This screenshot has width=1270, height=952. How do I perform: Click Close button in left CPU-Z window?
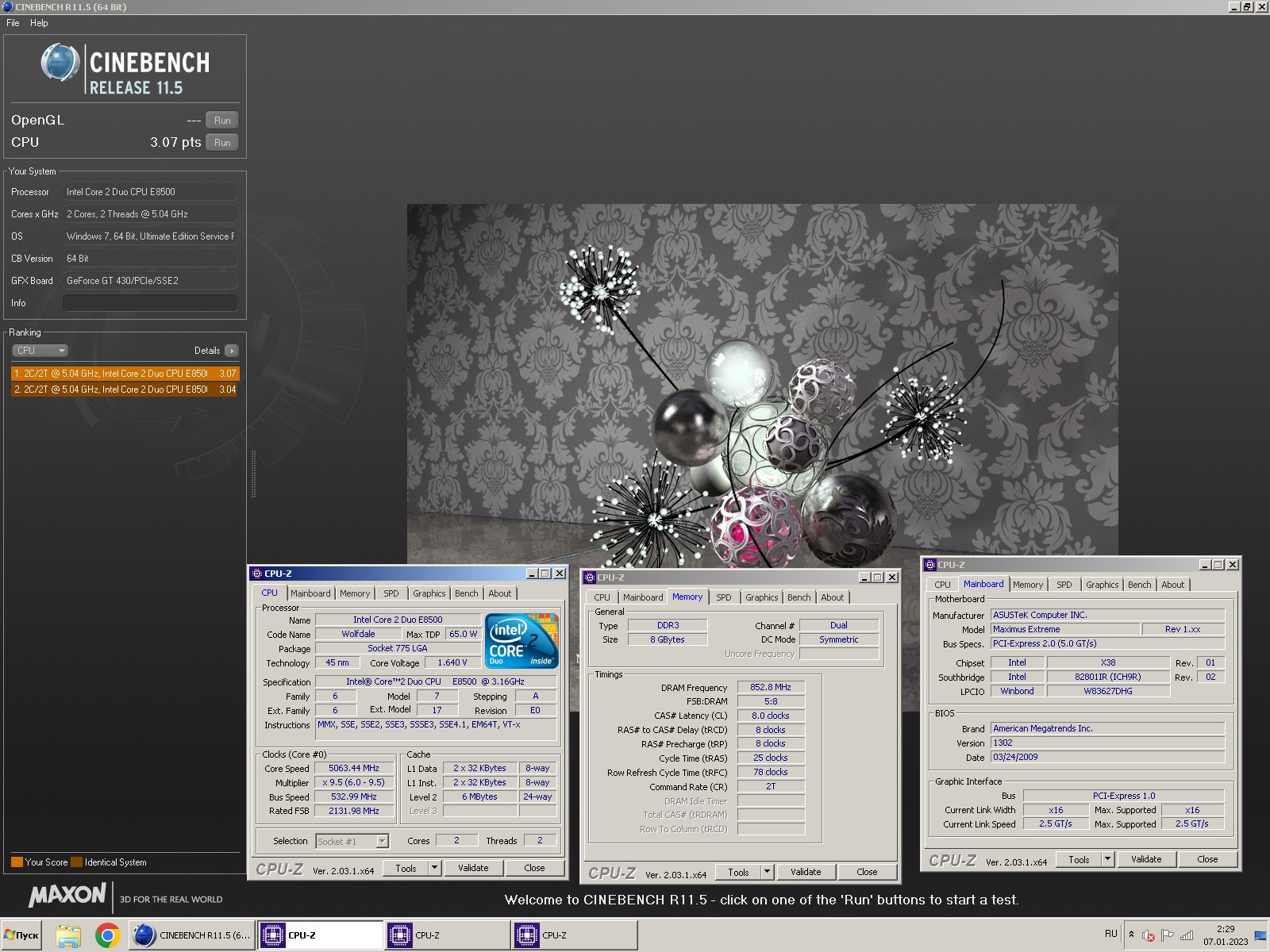(x=534, y=869)
